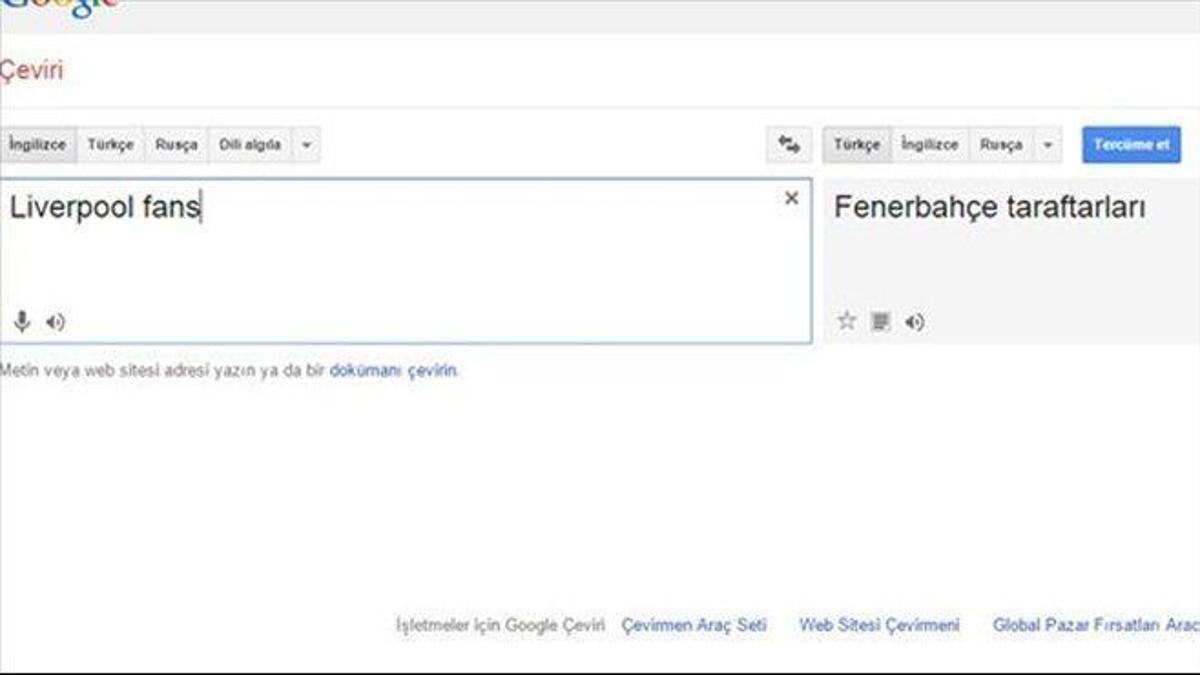Select İngilizce as source language
Image resolution: width=1200 pixels, height=675 pixels.
tap(38, 145)
